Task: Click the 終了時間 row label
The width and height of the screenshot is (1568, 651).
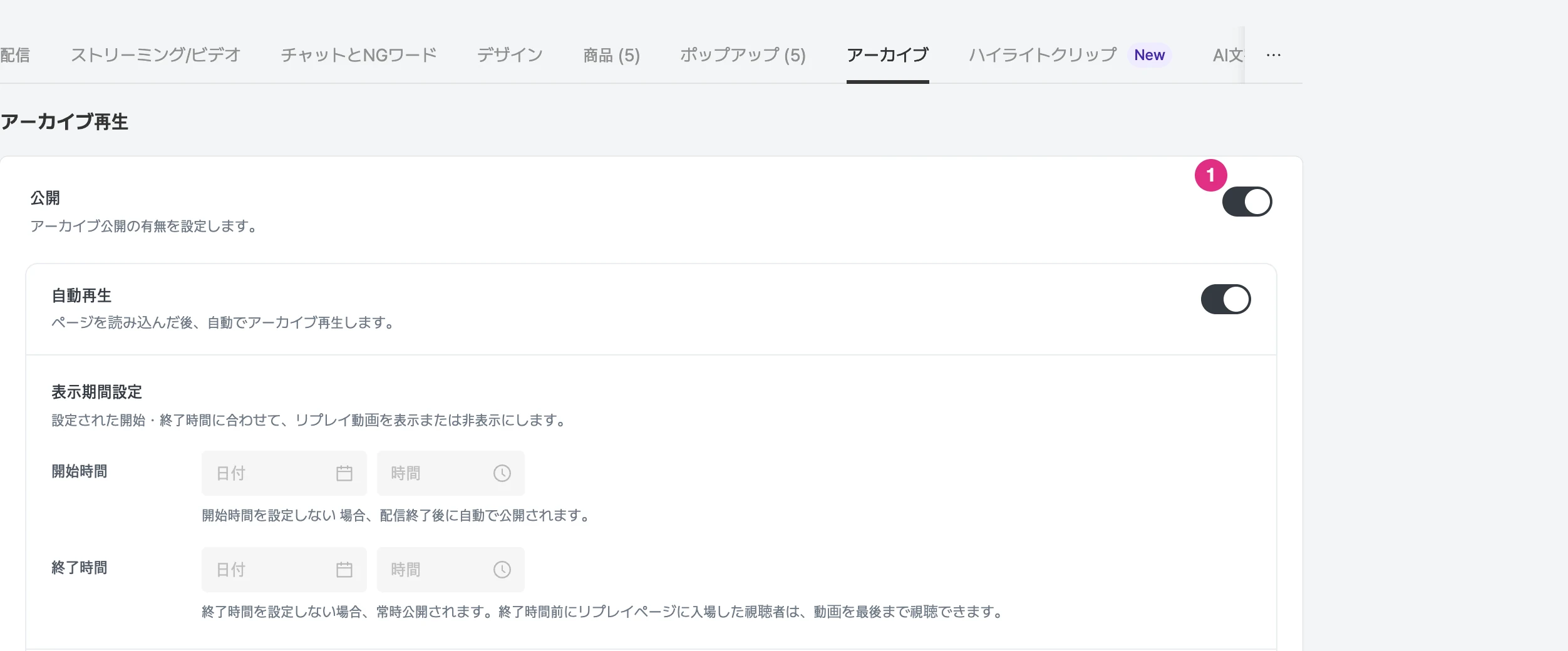Action: (80, 568)
